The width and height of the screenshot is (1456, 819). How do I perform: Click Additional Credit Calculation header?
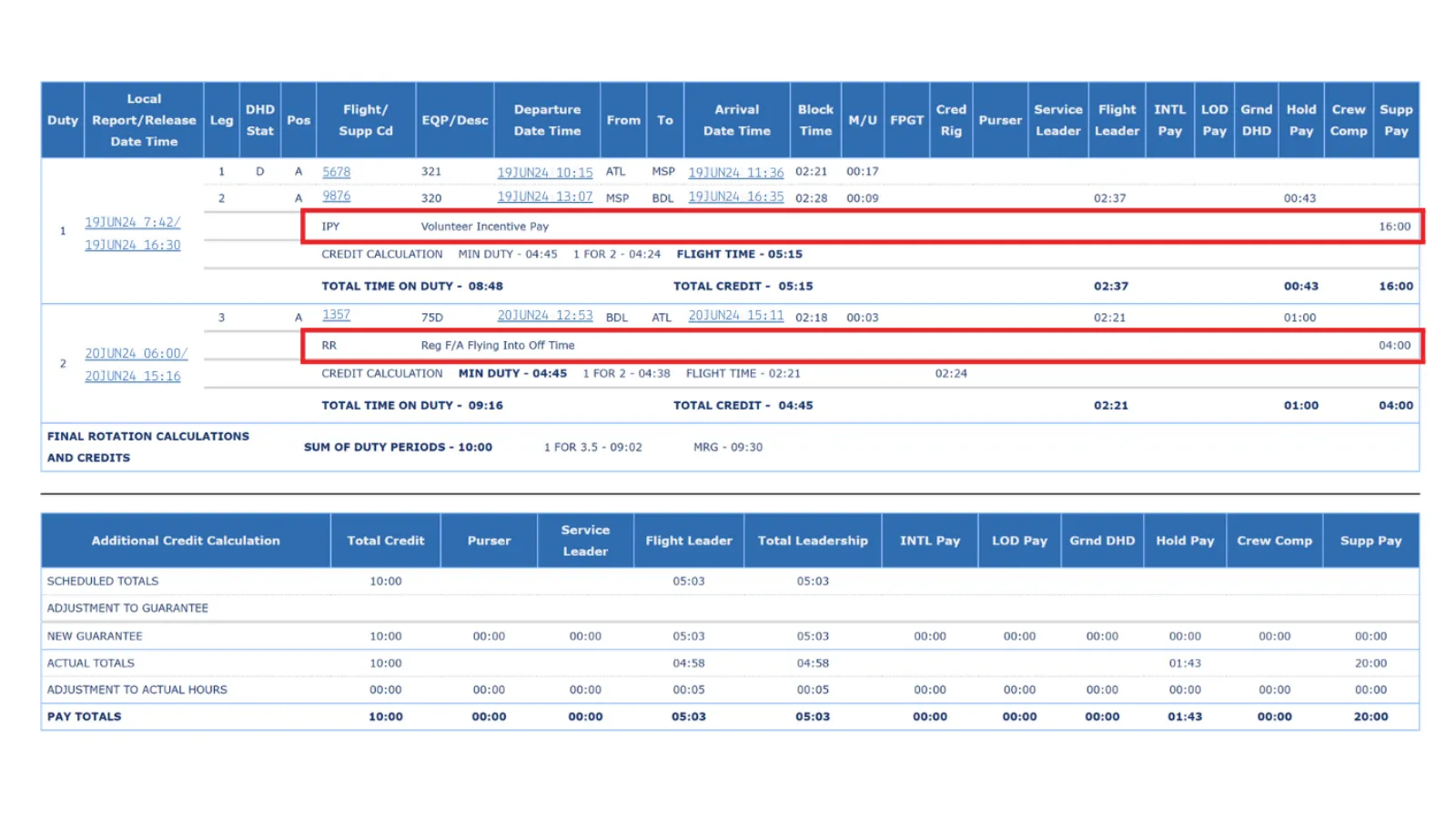(x=186, y=541)
